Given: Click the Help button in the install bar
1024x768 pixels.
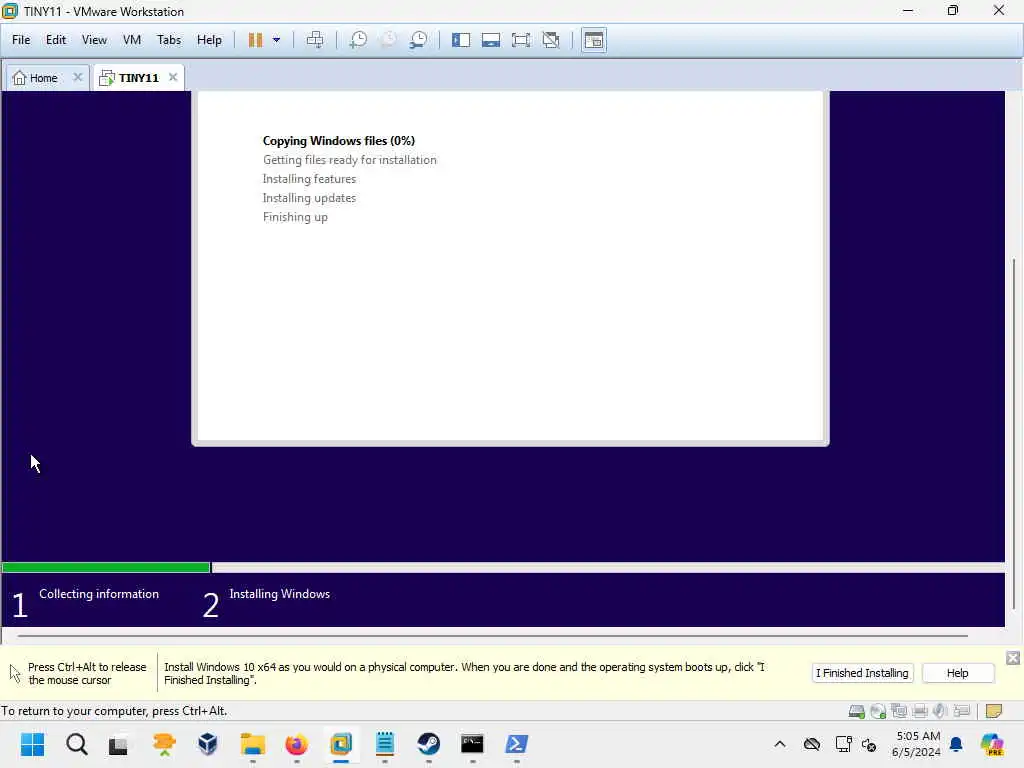Looking at the screenshot, I should 957,673.
